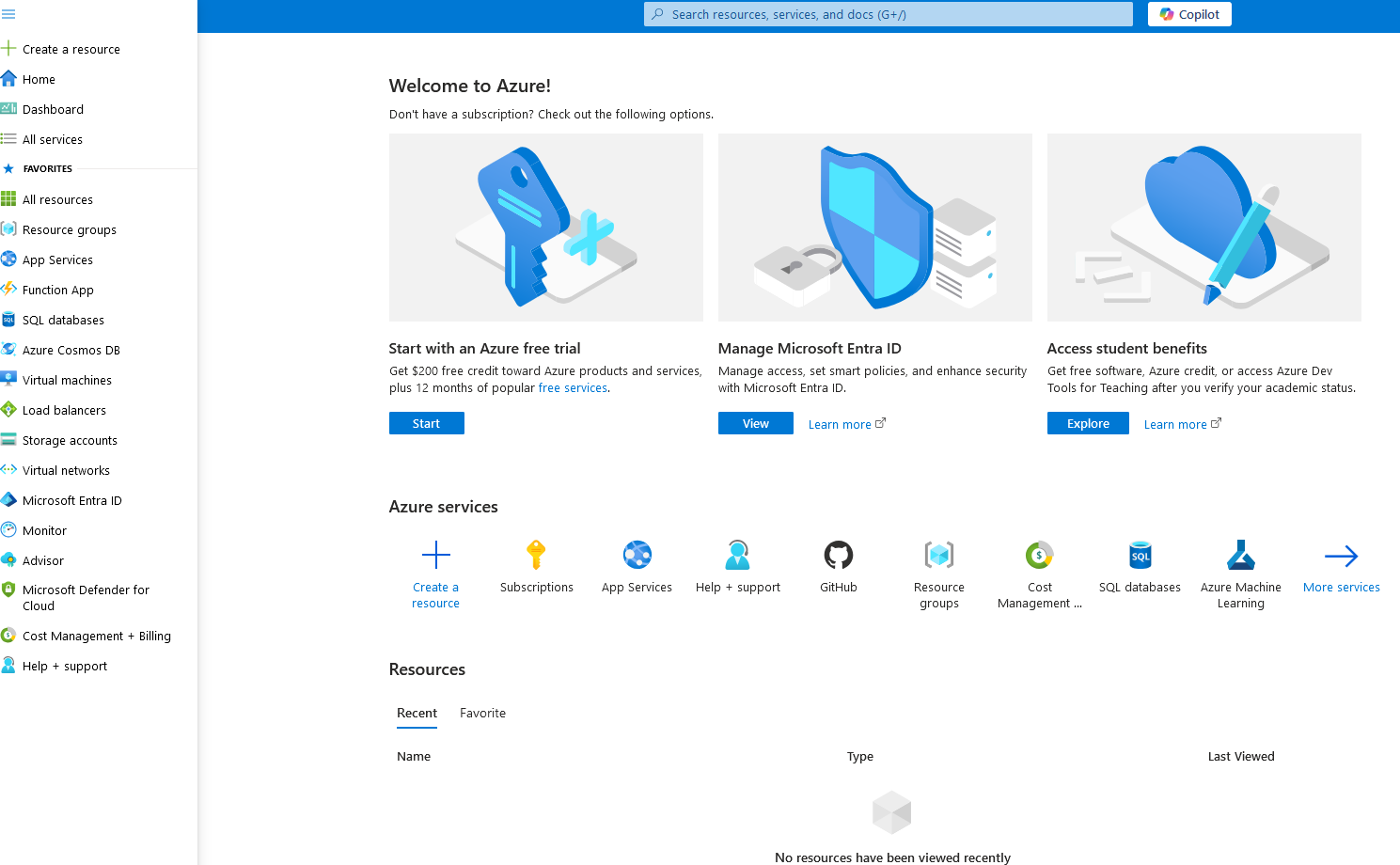Screen dimensions: 1400x865
Task: Click the Monitor gauge icon
Action: coord(8,529)
